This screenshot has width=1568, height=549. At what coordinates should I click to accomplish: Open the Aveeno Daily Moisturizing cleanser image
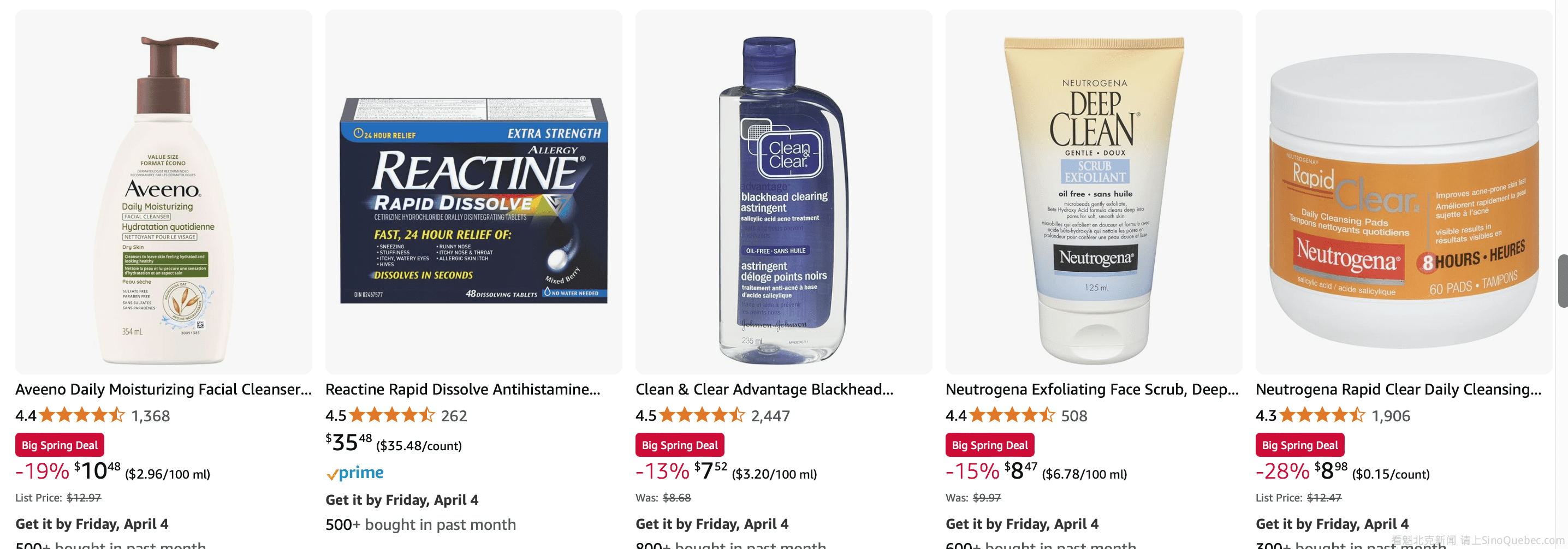click(163, 192)
